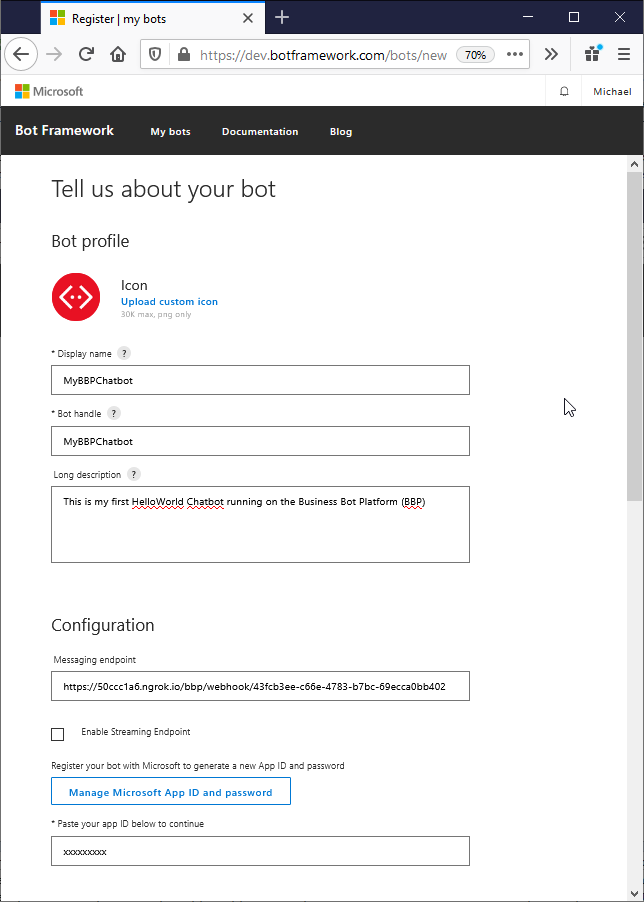Click the scrollbar down arrow
644x902 pixels.
click(634, 892)
